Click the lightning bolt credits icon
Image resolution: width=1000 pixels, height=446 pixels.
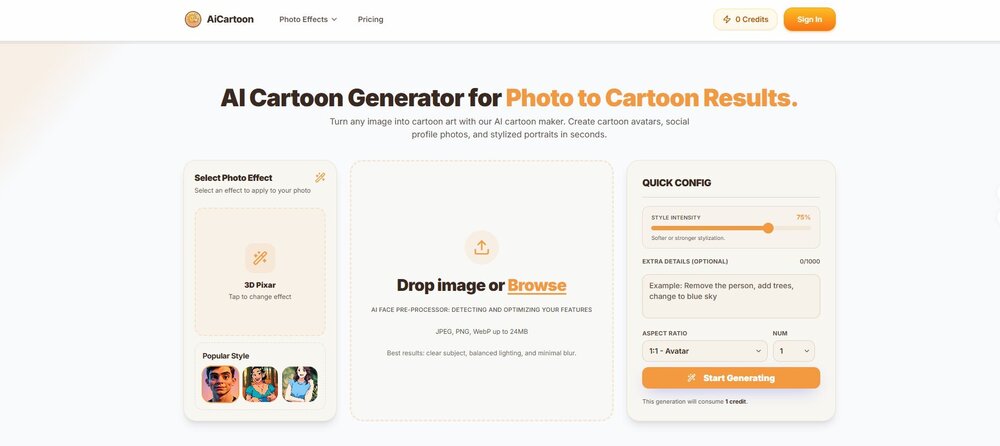(727, 19)
